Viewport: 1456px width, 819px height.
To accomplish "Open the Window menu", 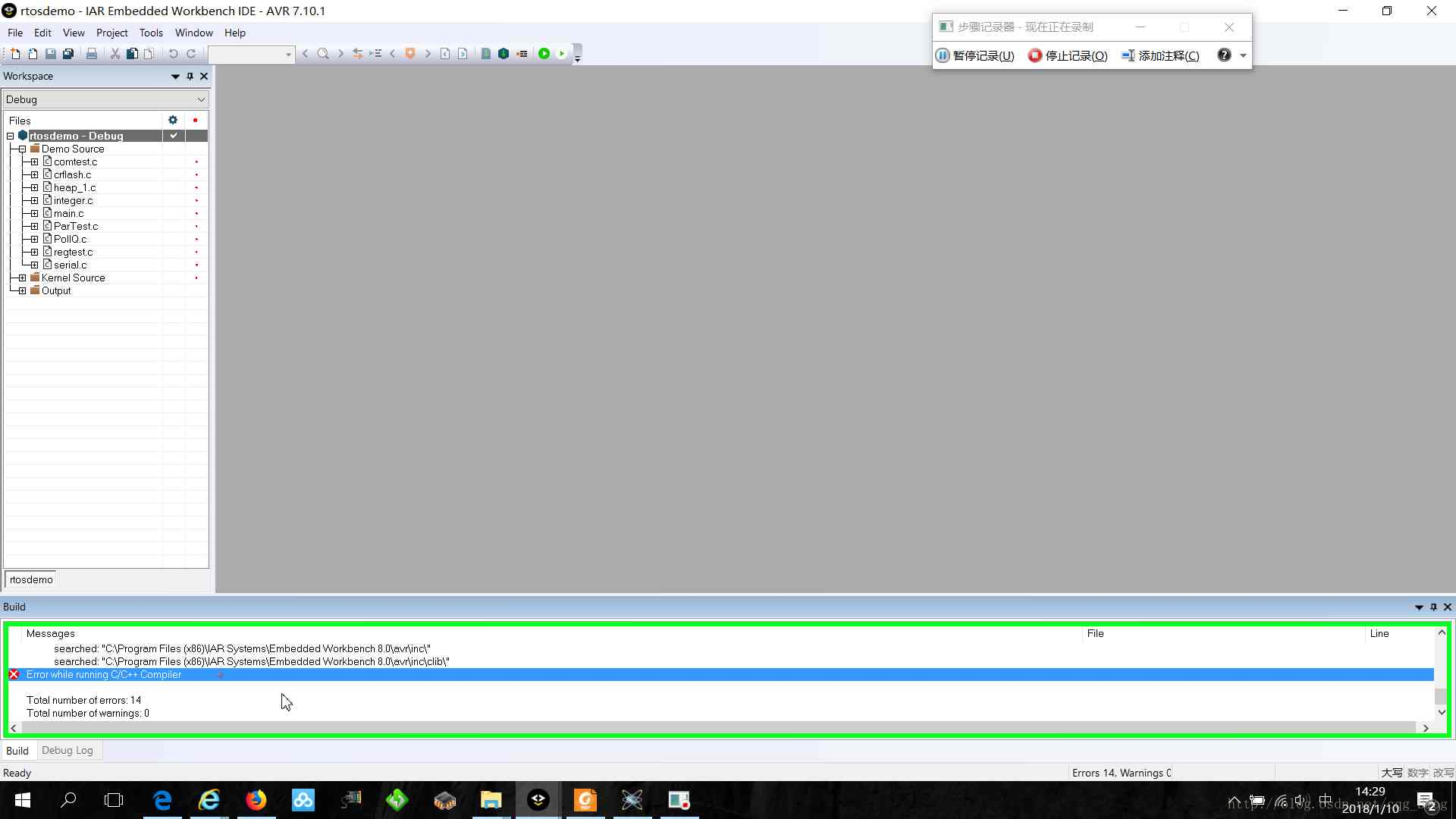I will [x=193, y=33].
